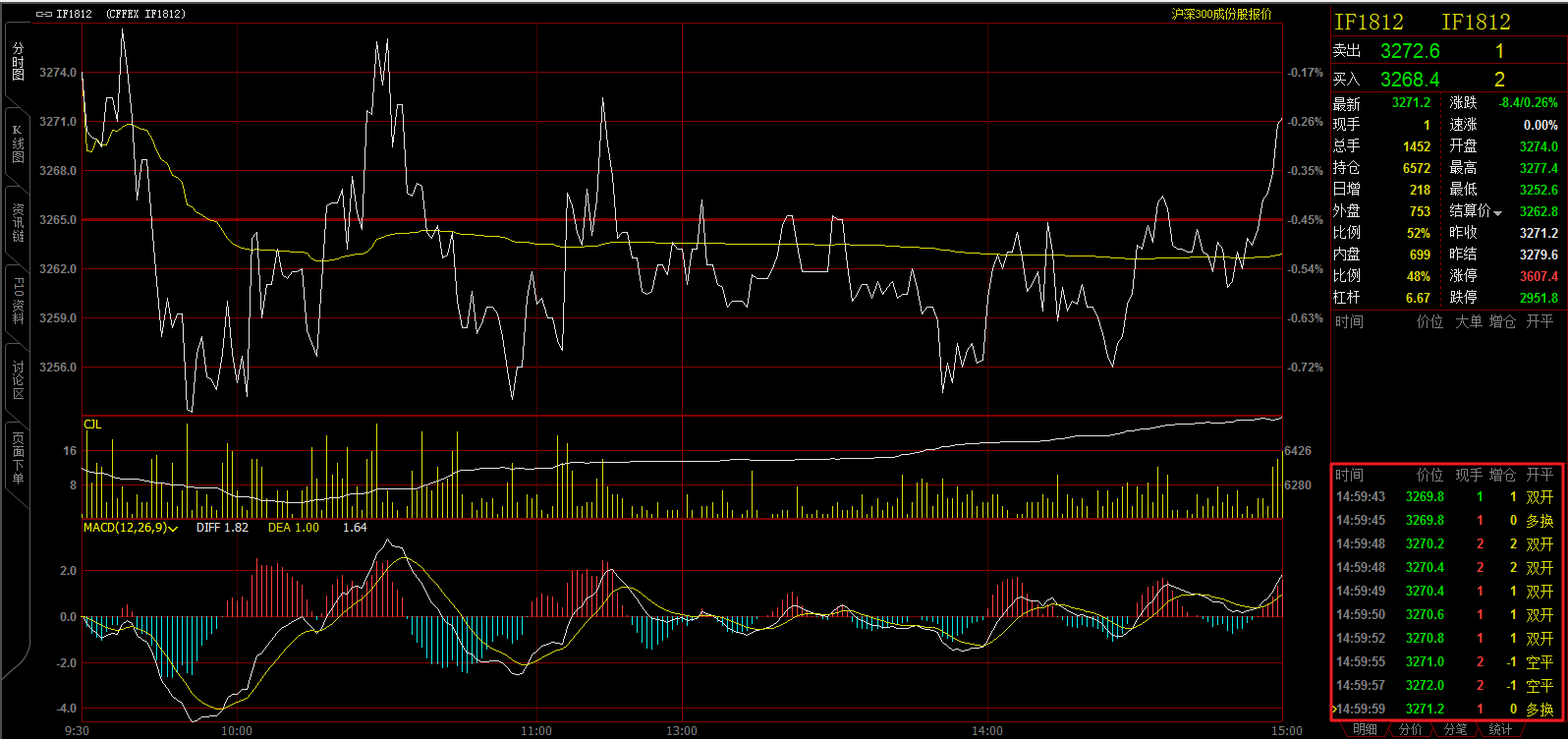The image size is (1568, 739).
Task: Select the 明细 tab at bottom right
Action: tap(1365, 729)
